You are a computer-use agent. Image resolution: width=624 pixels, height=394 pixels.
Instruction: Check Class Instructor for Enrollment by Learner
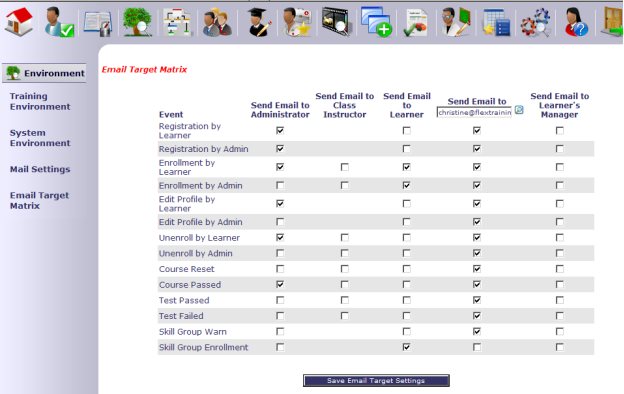[345, 167]
